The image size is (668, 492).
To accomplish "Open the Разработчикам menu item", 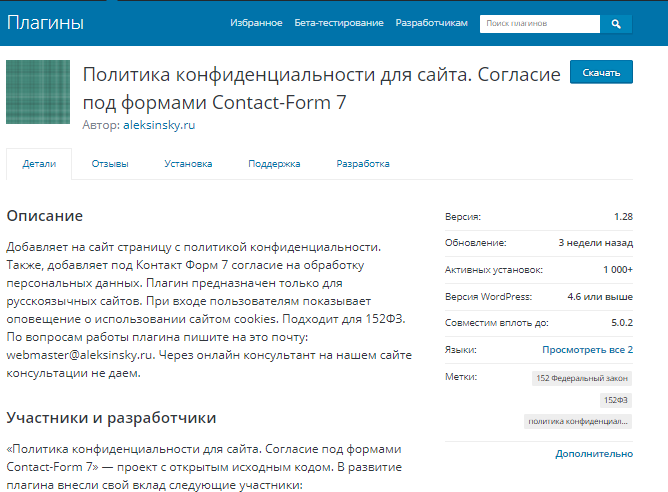I will tap(431, 23).
